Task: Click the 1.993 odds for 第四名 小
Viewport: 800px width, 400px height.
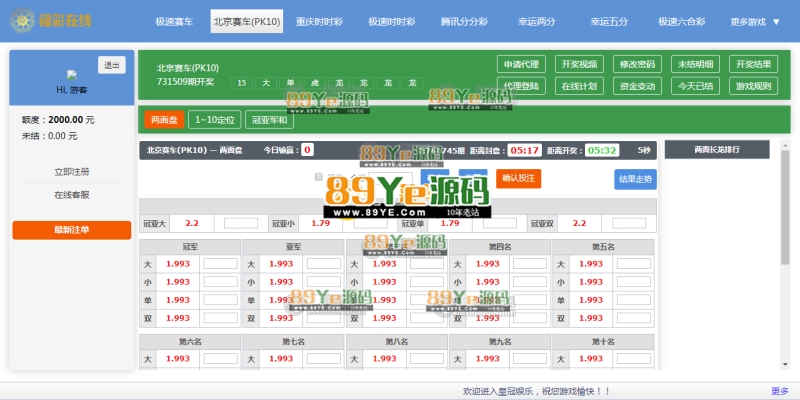Action: pos(487,282)
